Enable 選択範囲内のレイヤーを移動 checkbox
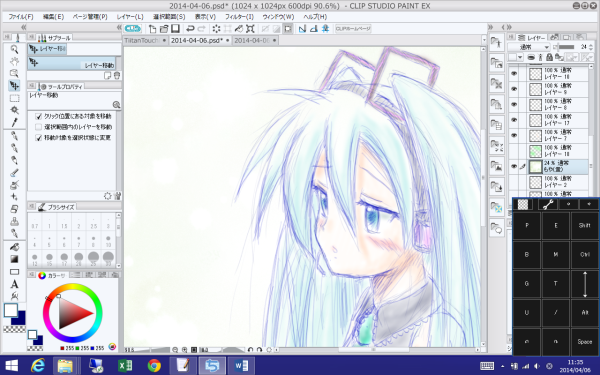Image resolution: width=600 pixels, height=375 pixels. pyautogui.click(x=38, y=127)
